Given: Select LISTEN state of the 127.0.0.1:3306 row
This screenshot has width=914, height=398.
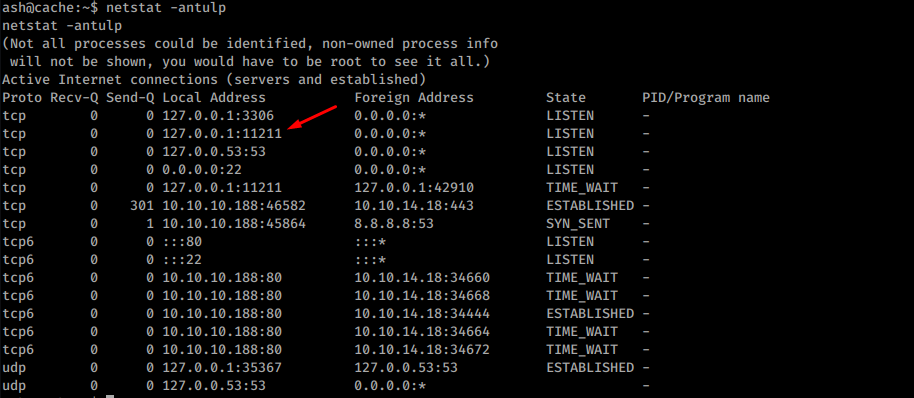Looking at the screenshot, I should click(570, 116).
